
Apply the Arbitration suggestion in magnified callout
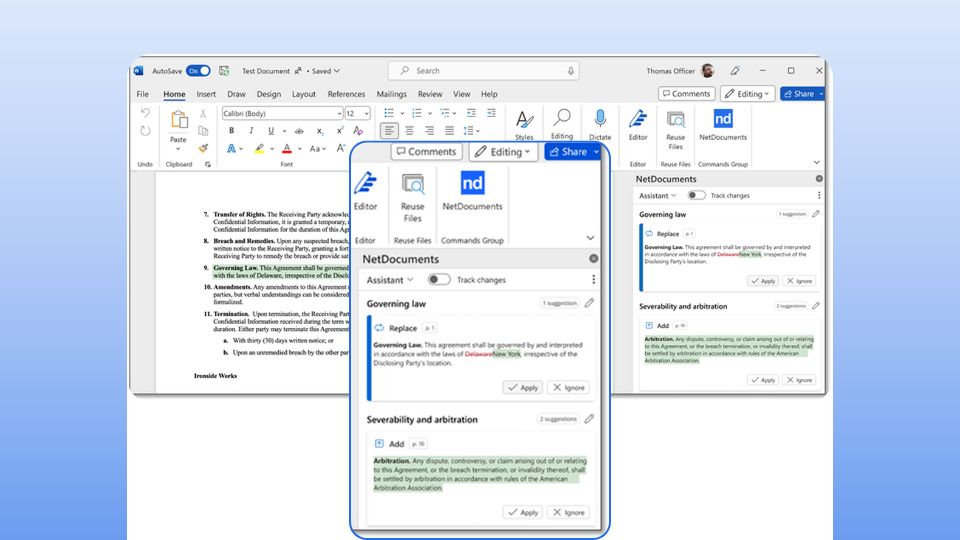(523, 512)
